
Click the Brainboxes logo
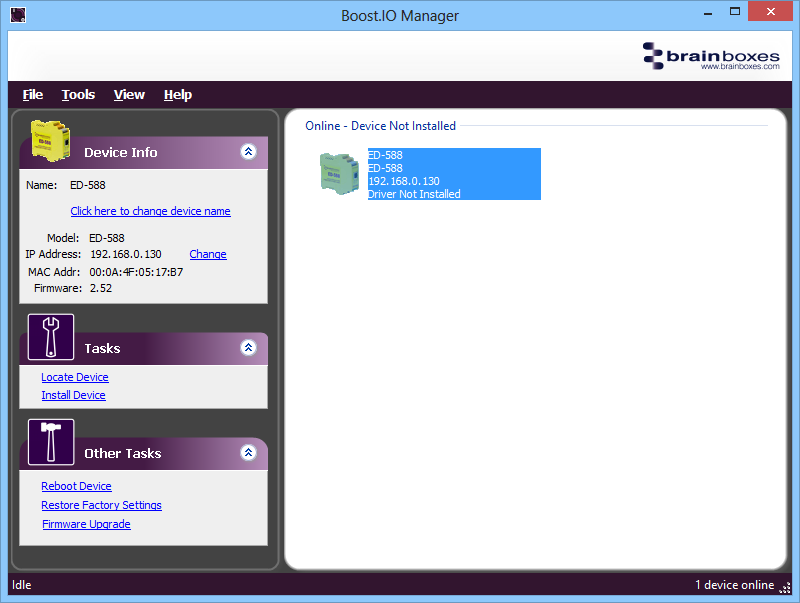(x=712, y=57)
